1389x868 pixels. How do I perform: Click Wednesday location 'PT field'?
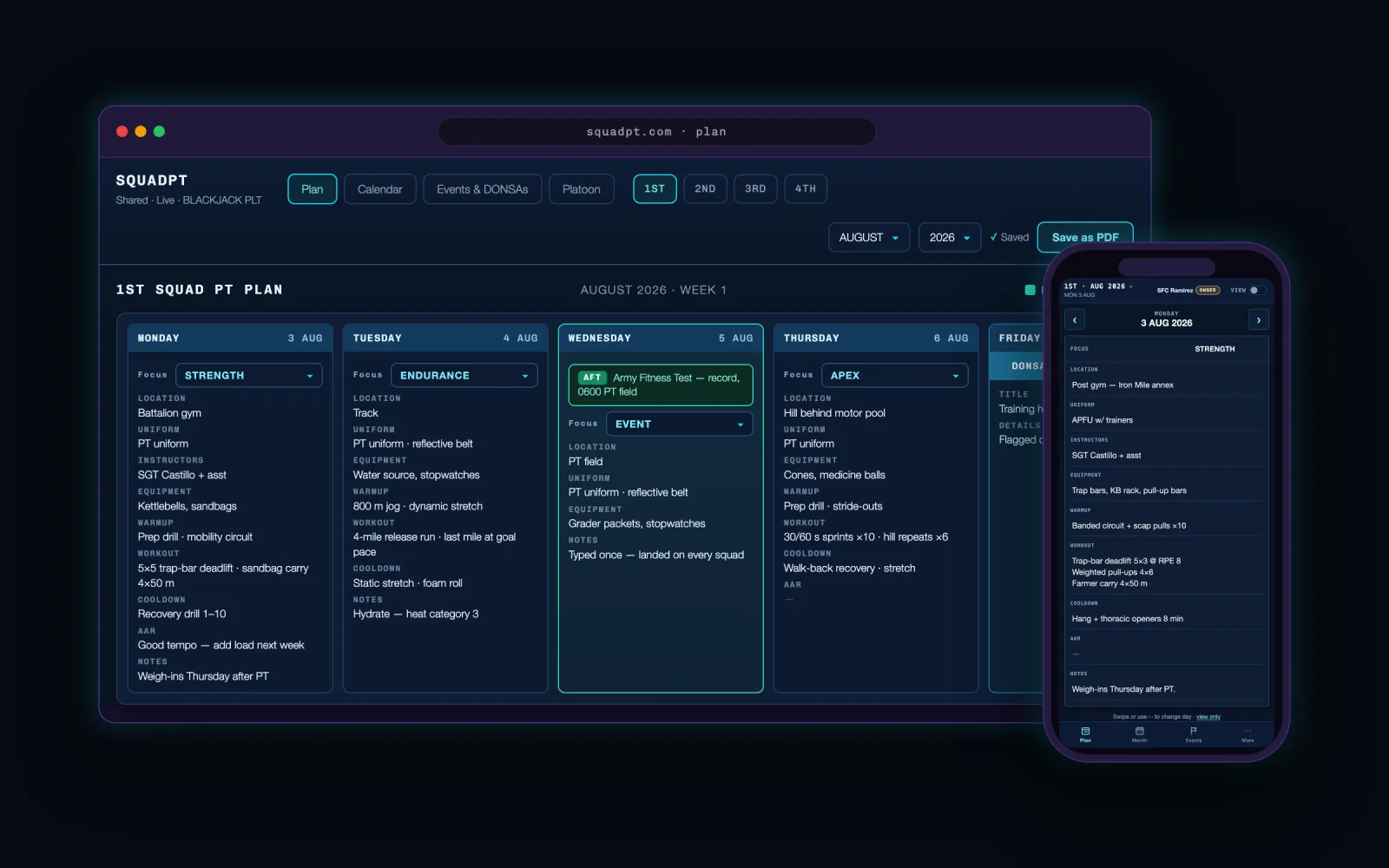click(x=585, y=462)
